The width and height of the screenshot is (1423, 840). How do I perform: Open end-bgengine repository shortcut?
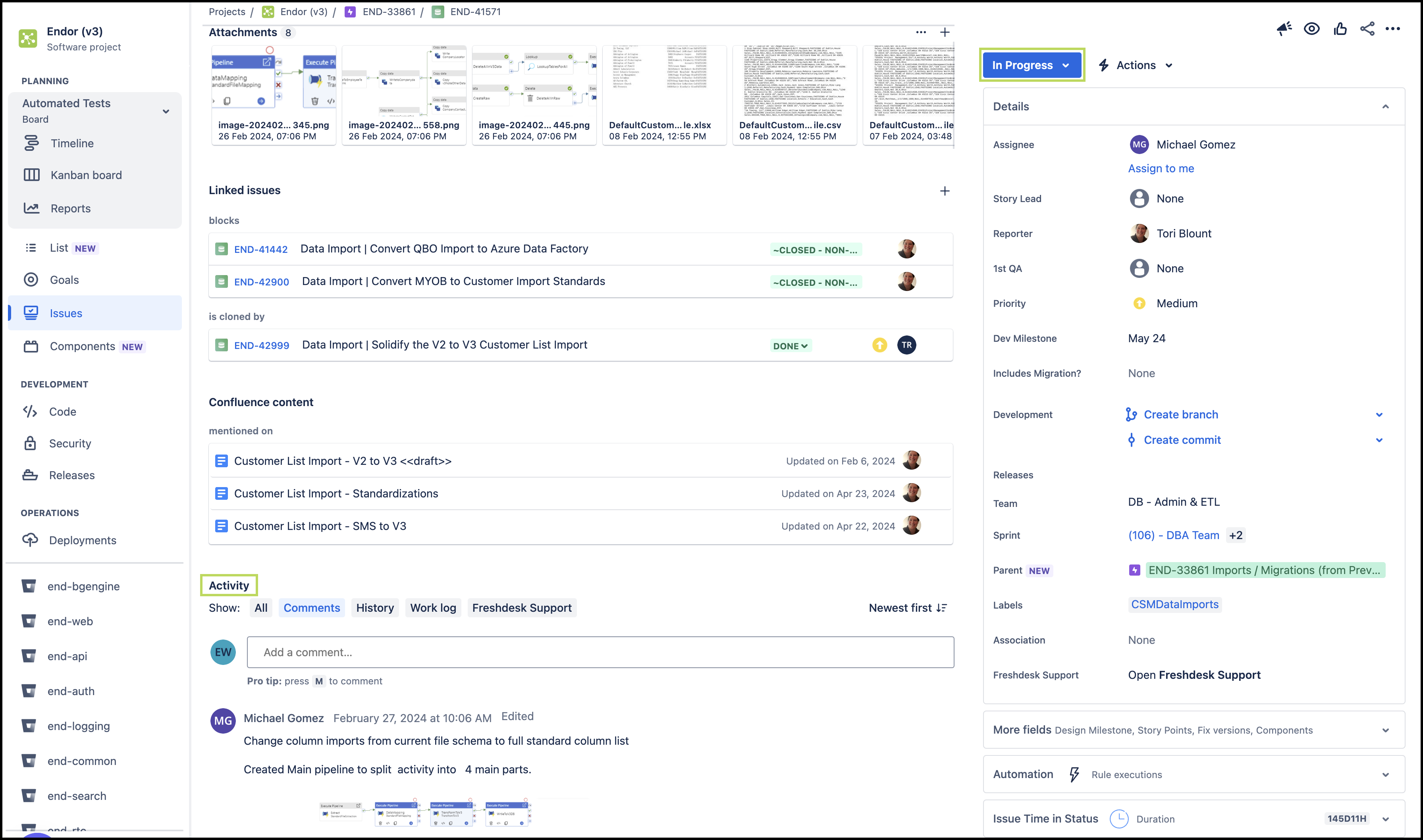[x=83, y=586]
